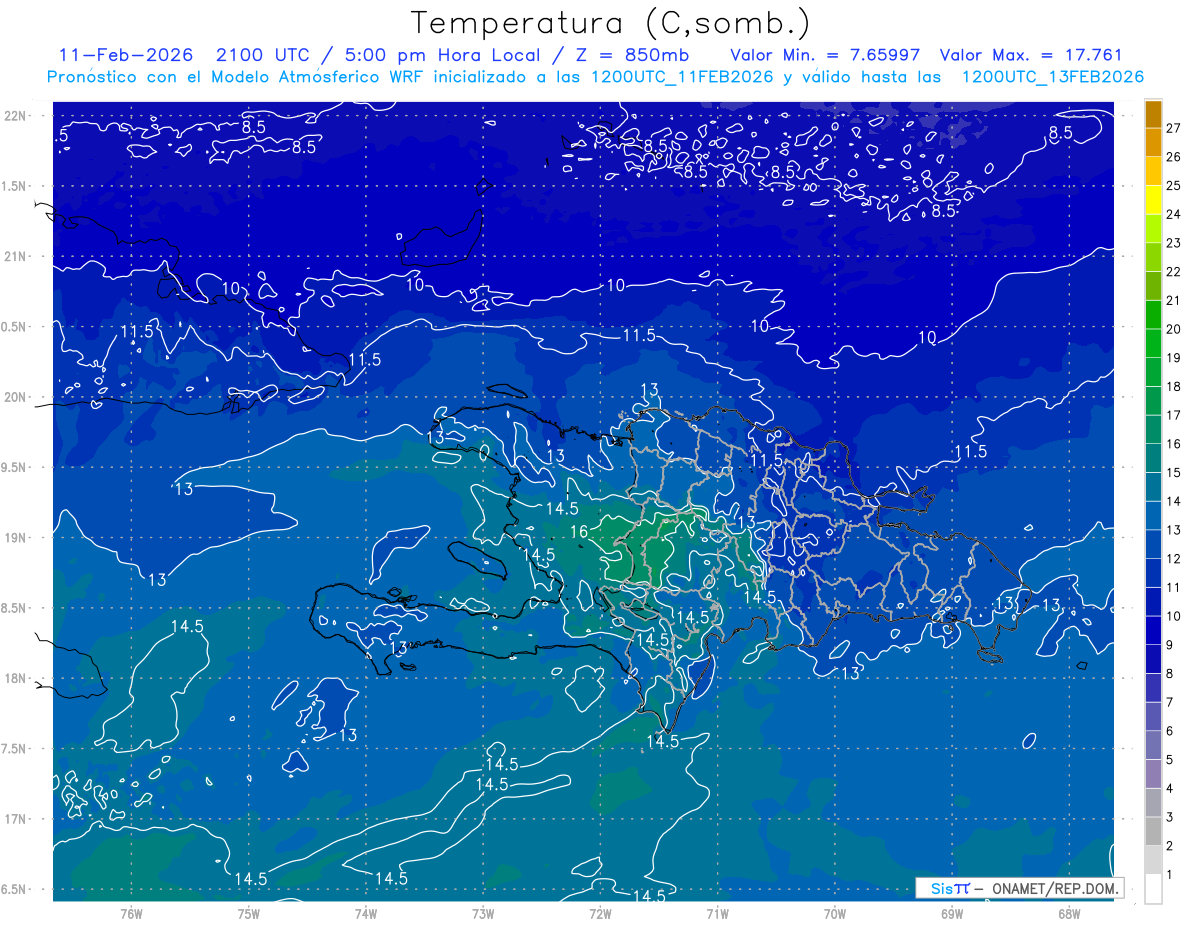Screen dimensions: 1200x927
Task: Click the colorbar value label 27
Action: tap(1173, 128)
